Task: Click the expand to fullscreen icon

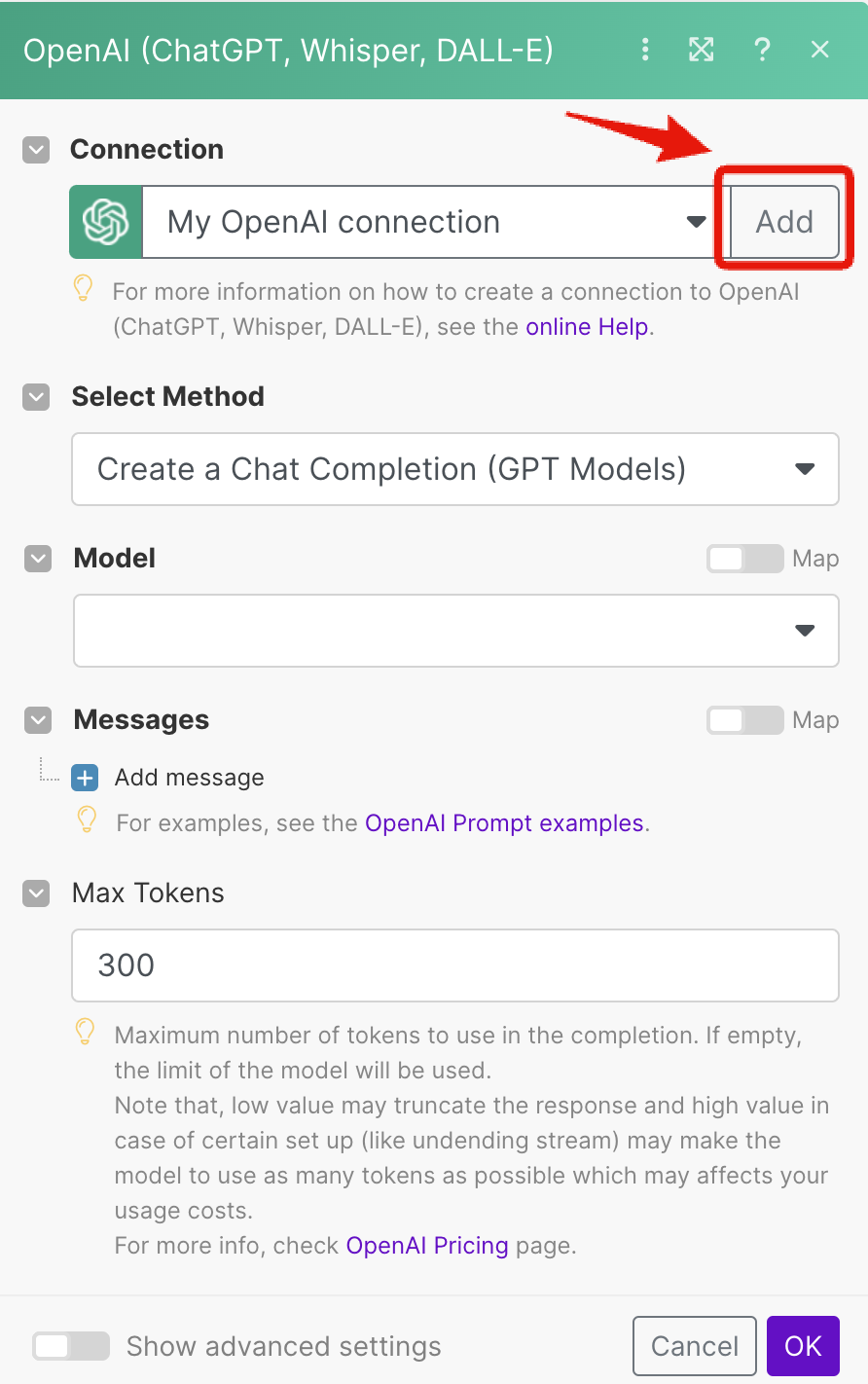Action: tap(702, 50)
